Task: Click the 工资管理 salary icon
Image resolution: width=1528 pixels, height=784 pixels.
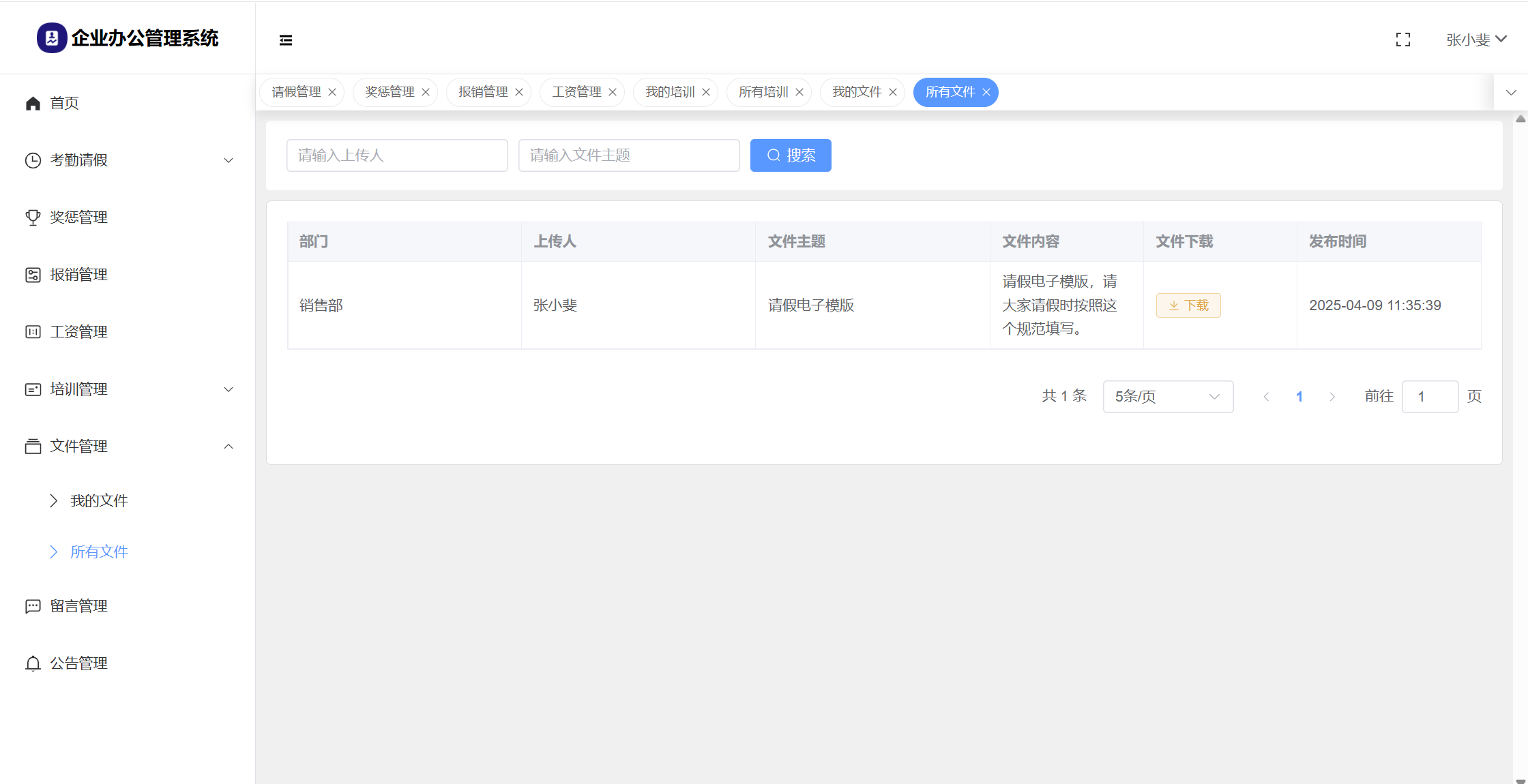Action: click(33, 332)
